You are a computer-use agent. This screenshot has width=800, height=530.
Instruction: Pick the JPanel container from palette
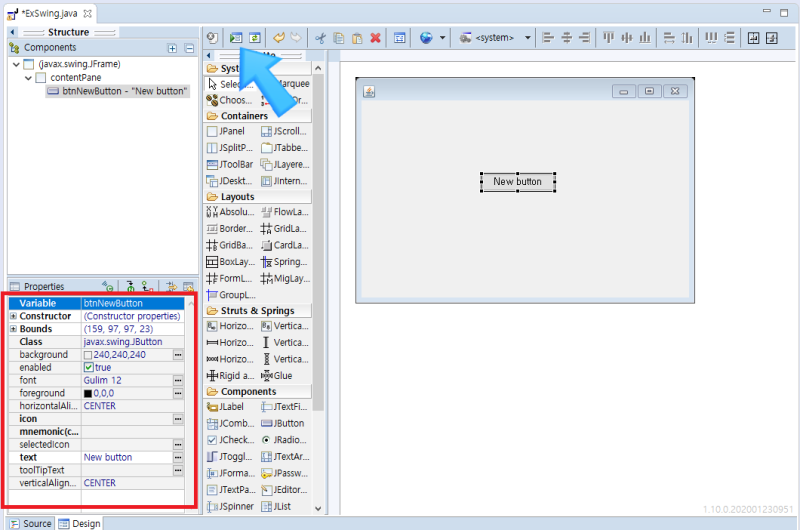point(226,131)
